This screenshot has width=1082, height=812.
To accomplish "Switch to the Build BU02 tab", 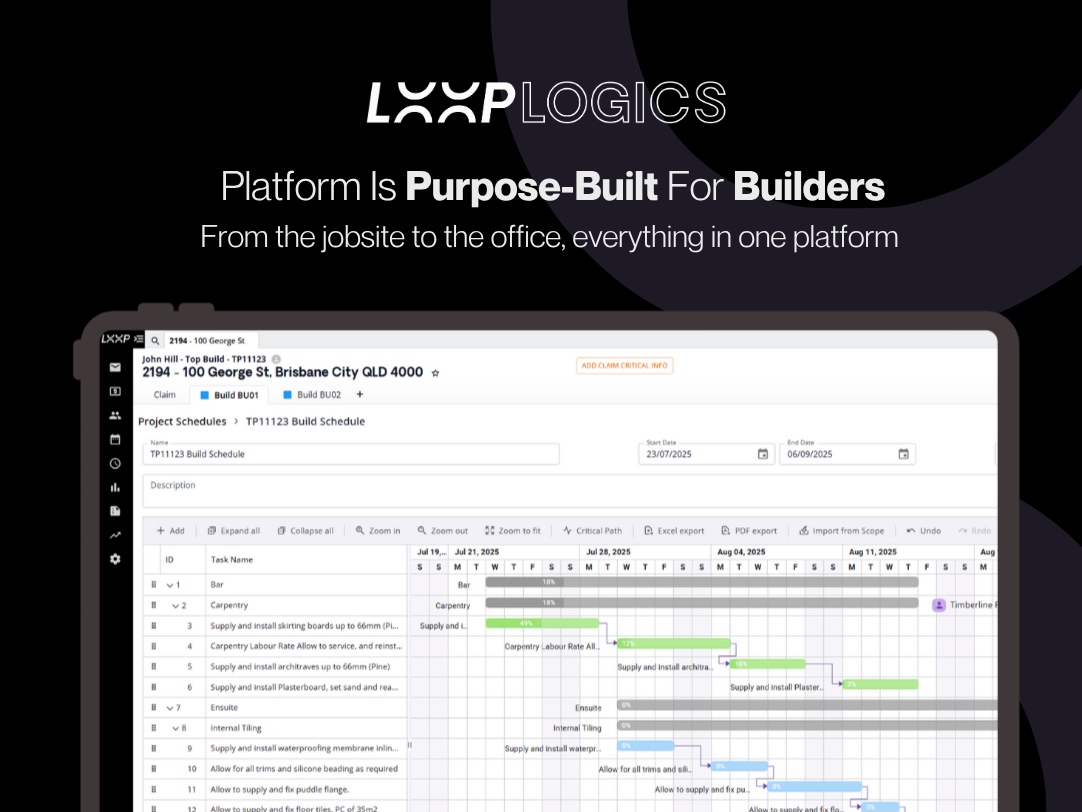I will tap(312, 395).
